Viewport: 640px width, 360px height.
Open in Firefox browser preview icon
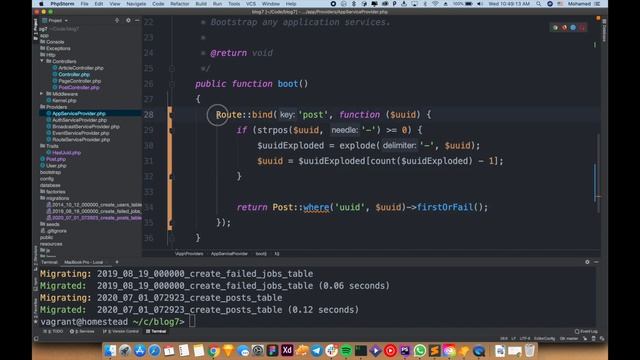(564, 27)
